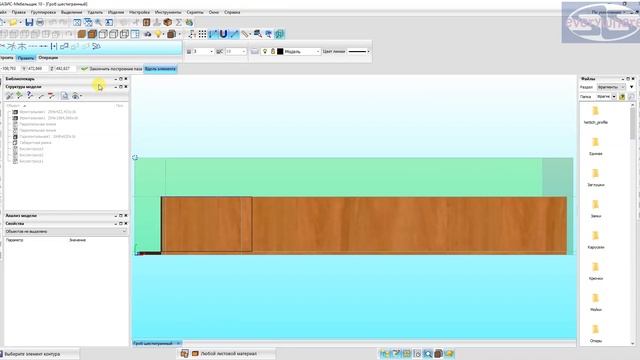The image size is (640, 360).
Task: Click the yellow Open folder icon
Action: [13, 22]
